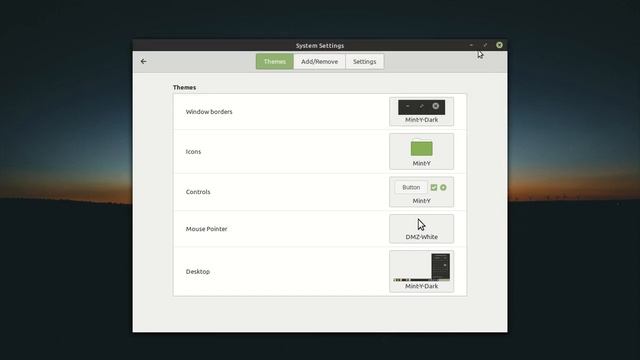640x360 pixels.
Task: Open the Mouse Pointer DMZ-White selector
Action: click(421, 229)
